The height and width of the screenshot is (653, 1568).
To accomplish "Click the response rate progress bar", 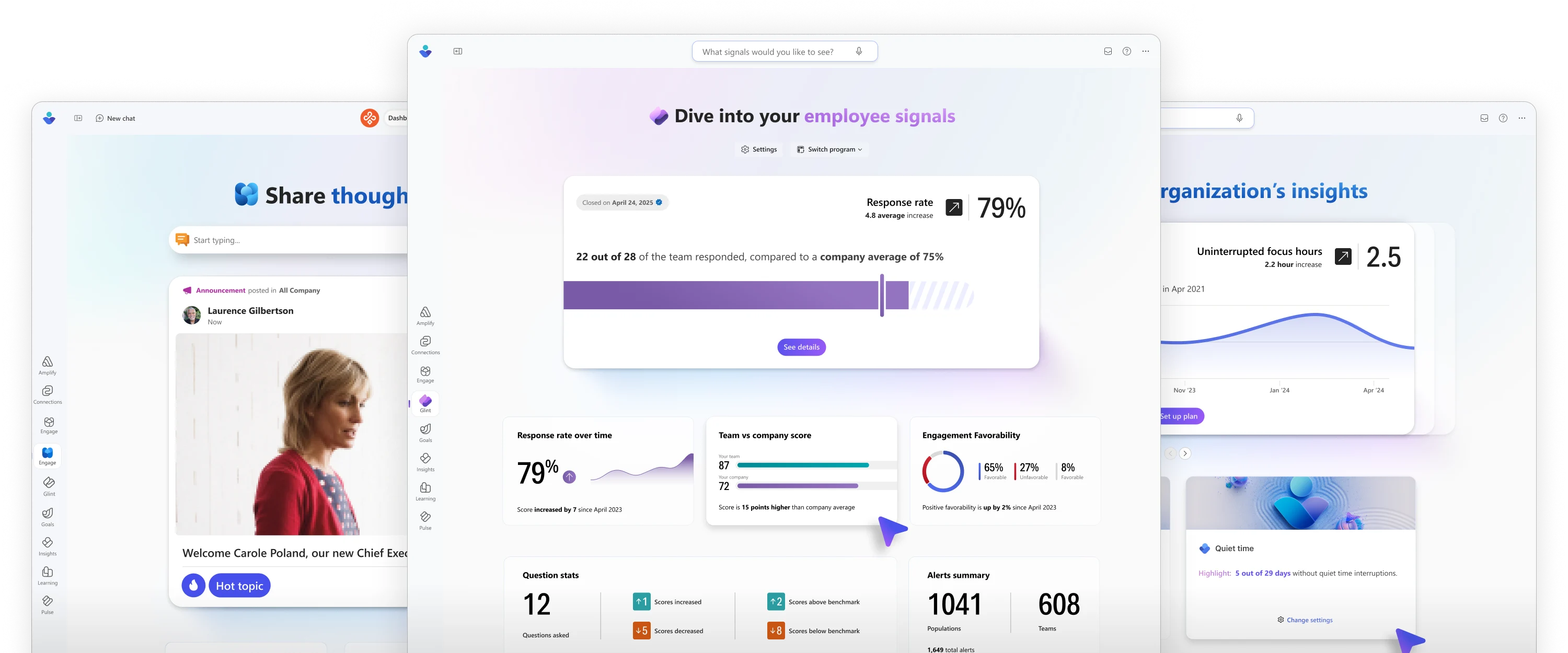I will 768,295.
